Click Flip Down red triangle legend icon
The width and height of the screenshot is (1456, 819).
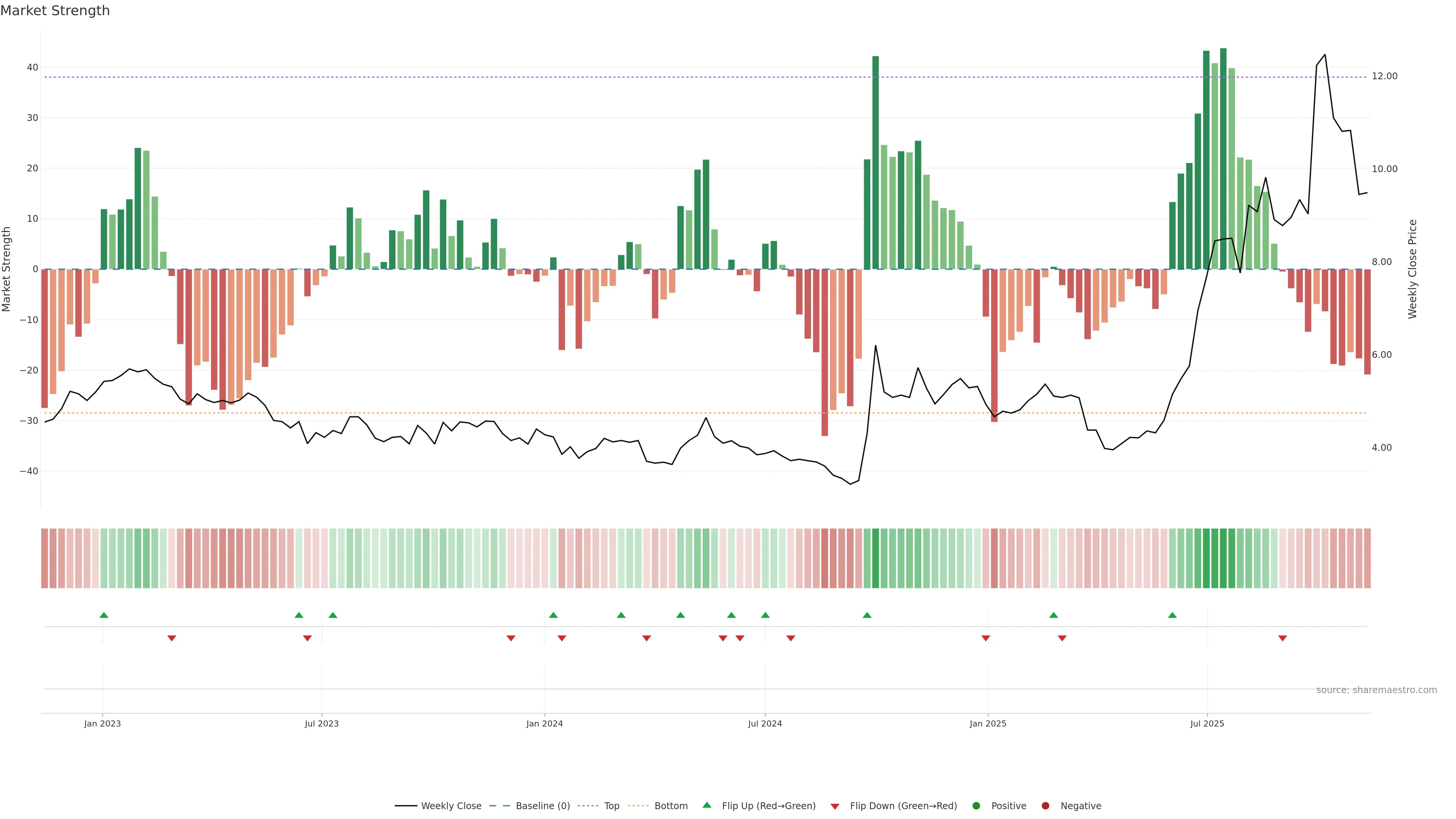tap(835, 806)
